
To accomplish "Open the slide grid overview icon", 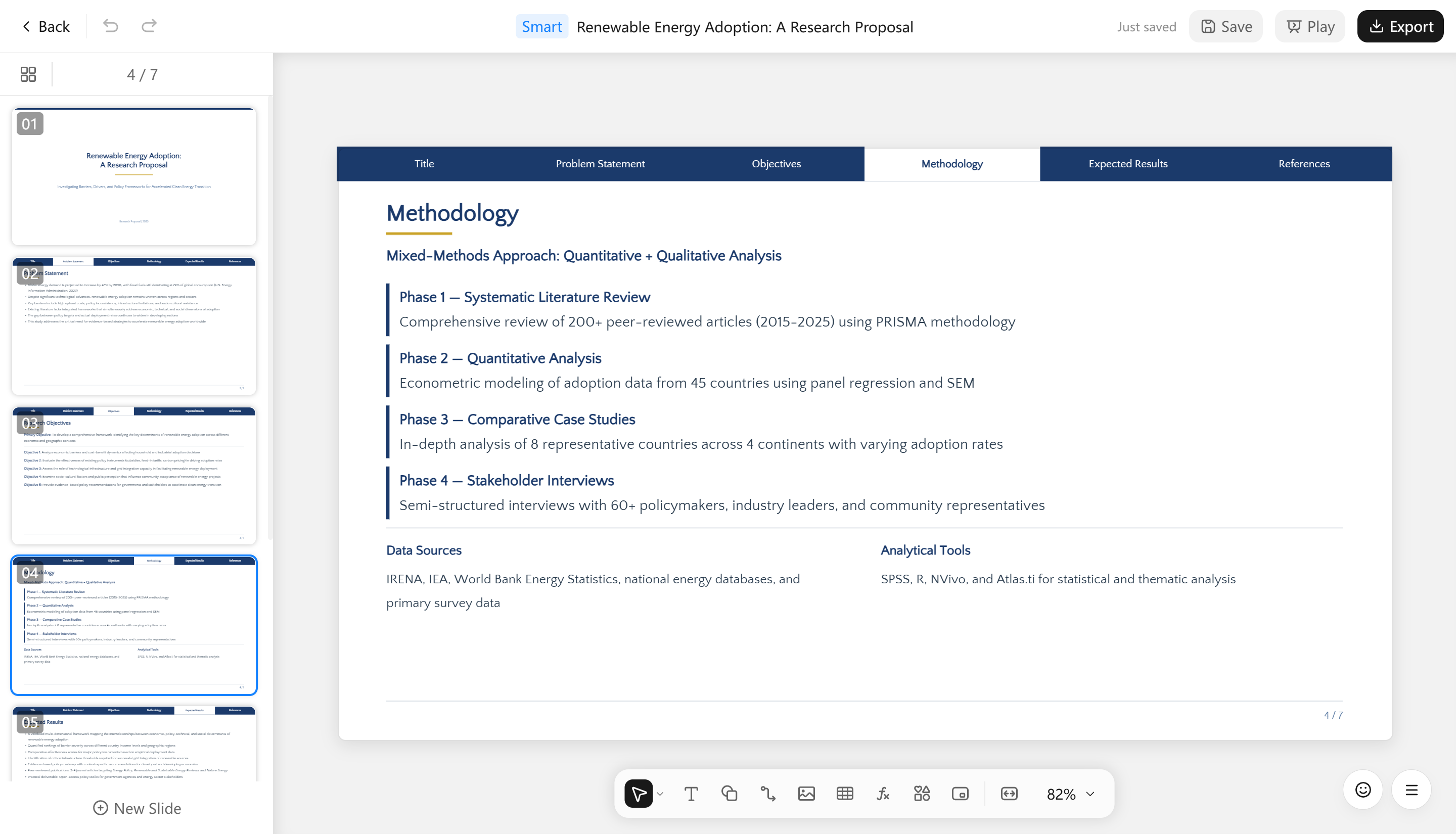I will pyautogui.click(x=28, y=74).
